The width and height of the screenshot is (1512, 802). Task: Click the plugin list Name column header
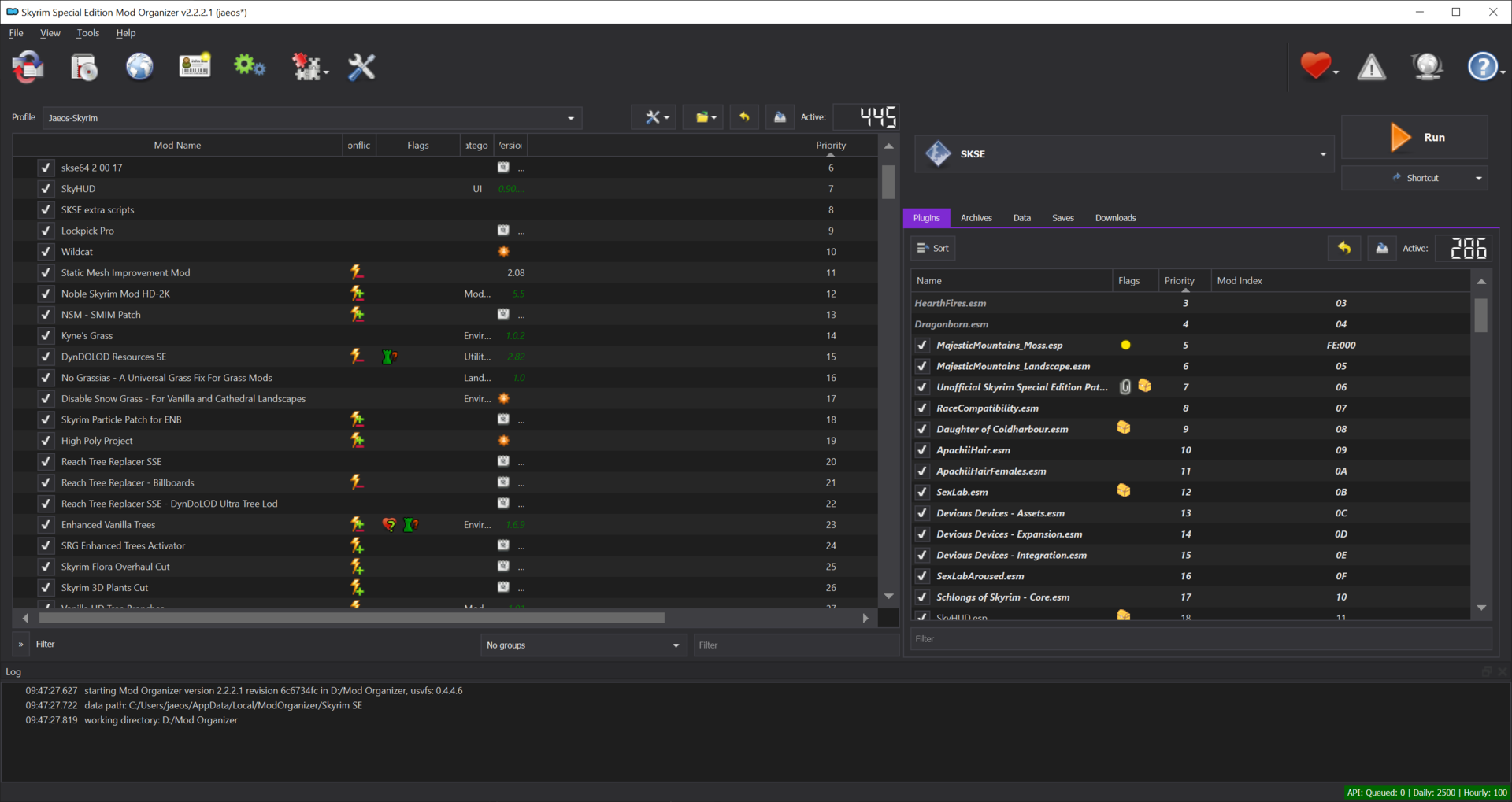point(1011,281)
